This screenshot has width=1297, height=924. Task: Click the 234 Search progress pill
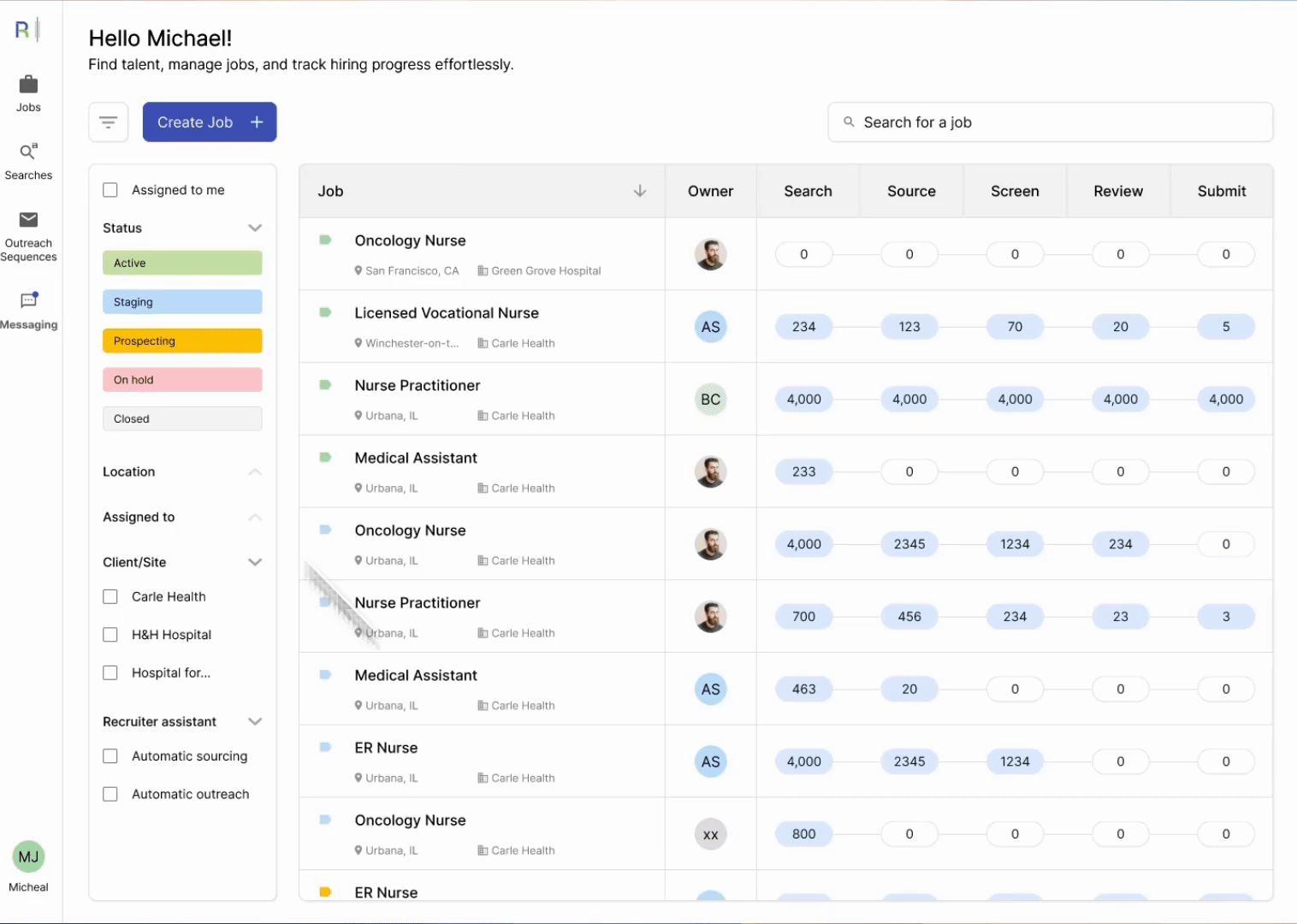pyautogui.click(x=803, y=326)
